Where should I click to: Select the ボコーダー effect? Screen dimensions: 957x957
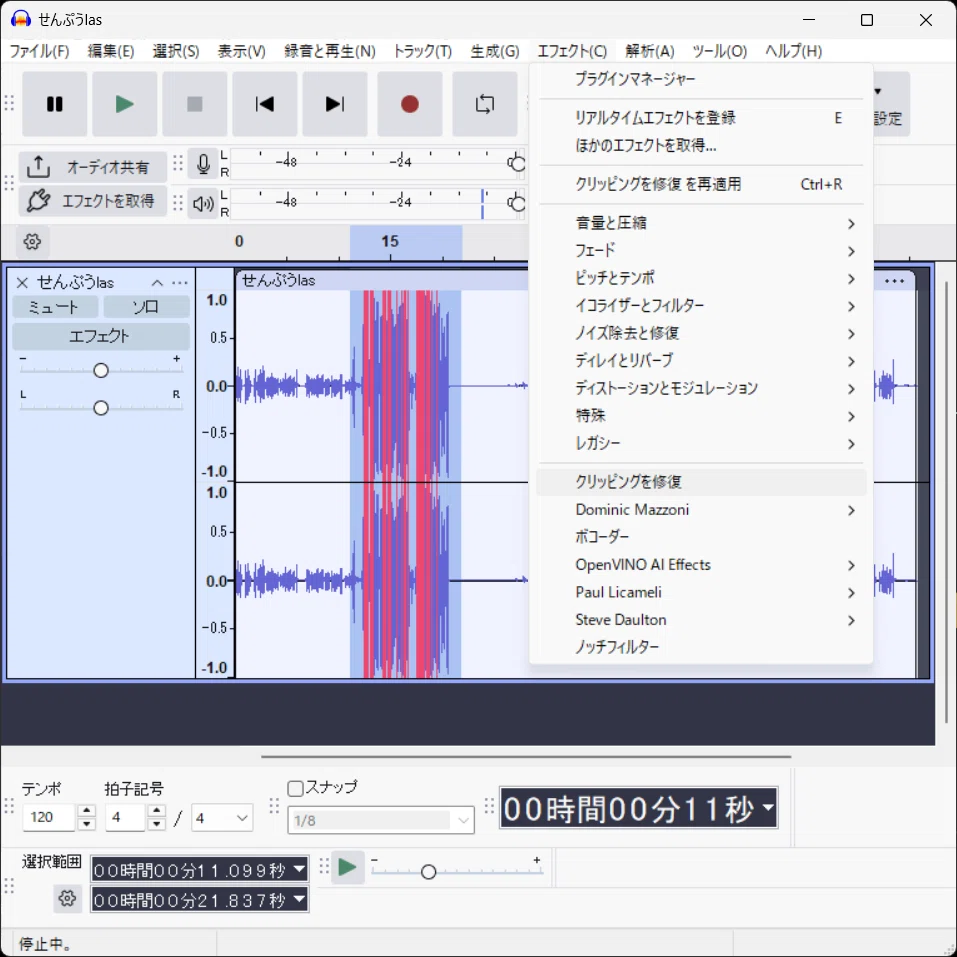coord(701,537)
